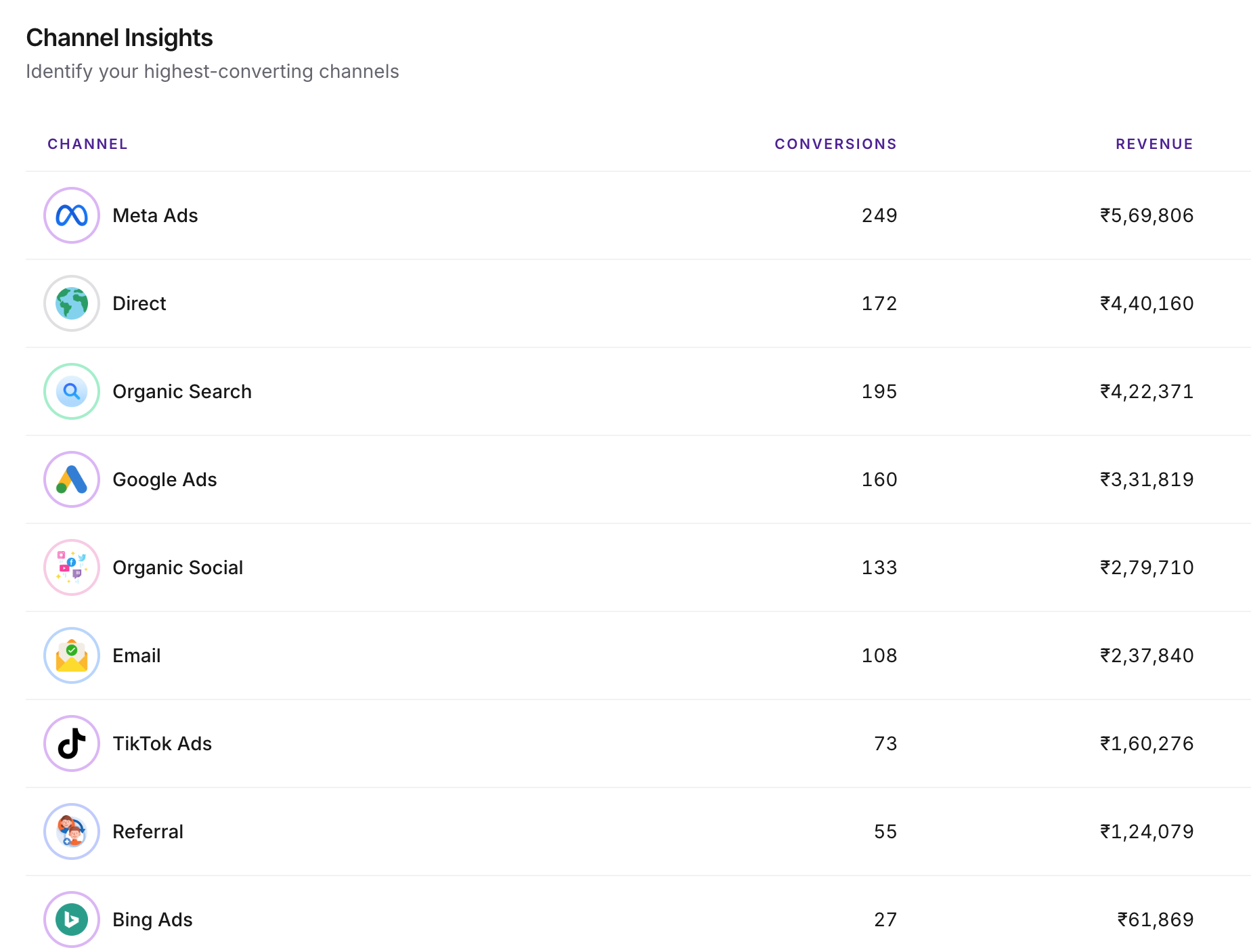Select the Email channel name
1251x952 pixels.
click(137, 655)
